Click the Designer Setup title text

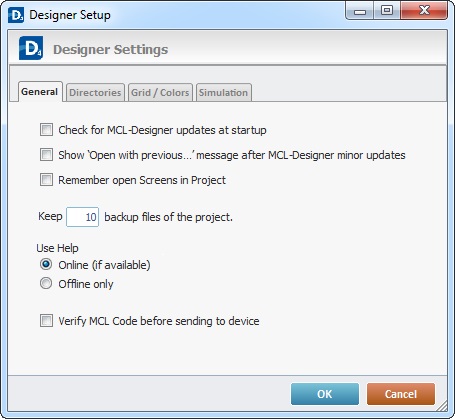(x=70, y=15)
